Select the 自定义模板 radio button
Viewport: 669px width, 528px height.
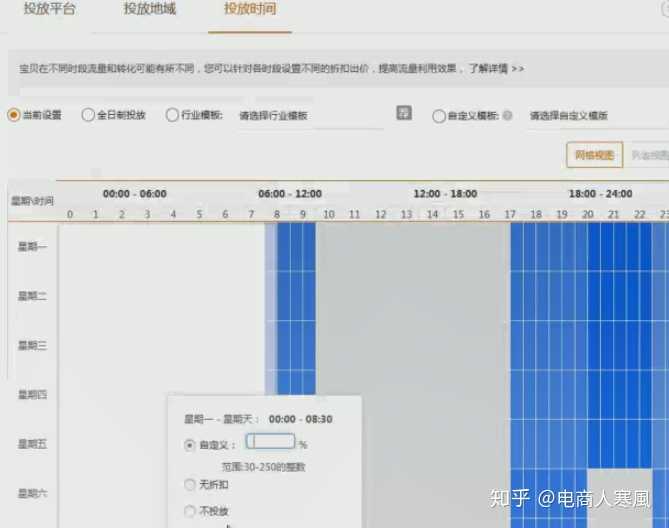click(x=439, y=116)
